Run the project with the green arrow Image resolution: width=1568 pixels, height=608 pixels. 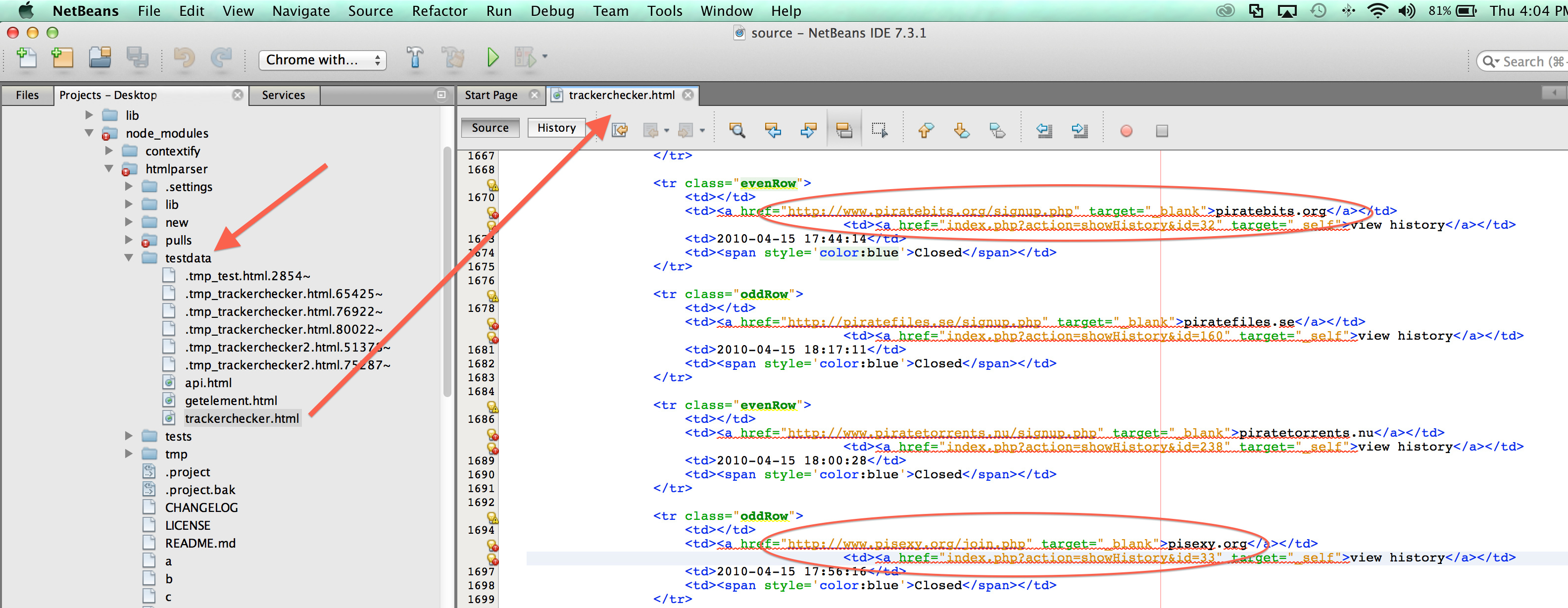click(x=492, y=58)
